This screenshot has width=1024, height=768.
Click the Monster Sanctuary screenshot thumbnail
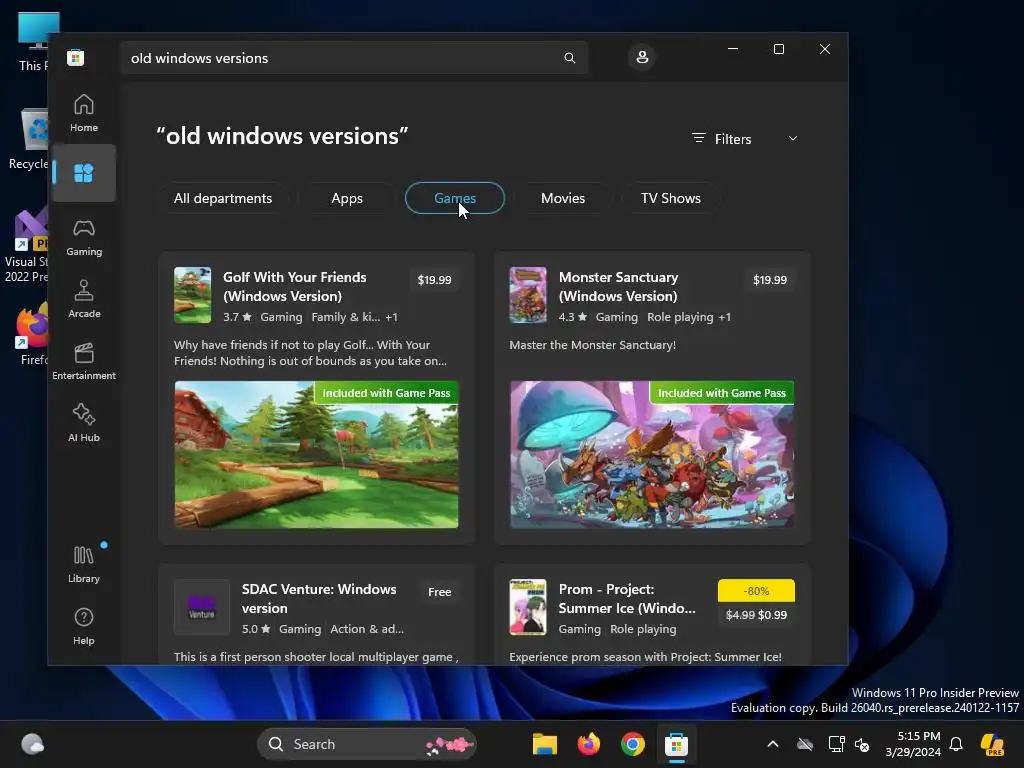(652, 455)
